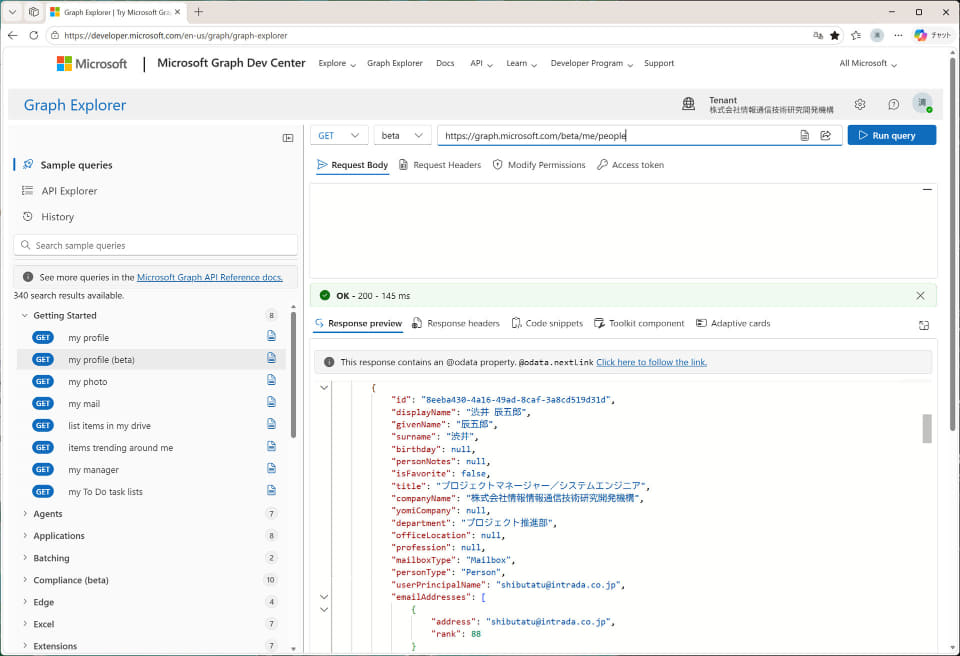The height and width of the screenshot is (656, 960).
Task: Open docs icon for my profile query
Action: (x=271, y=336)
